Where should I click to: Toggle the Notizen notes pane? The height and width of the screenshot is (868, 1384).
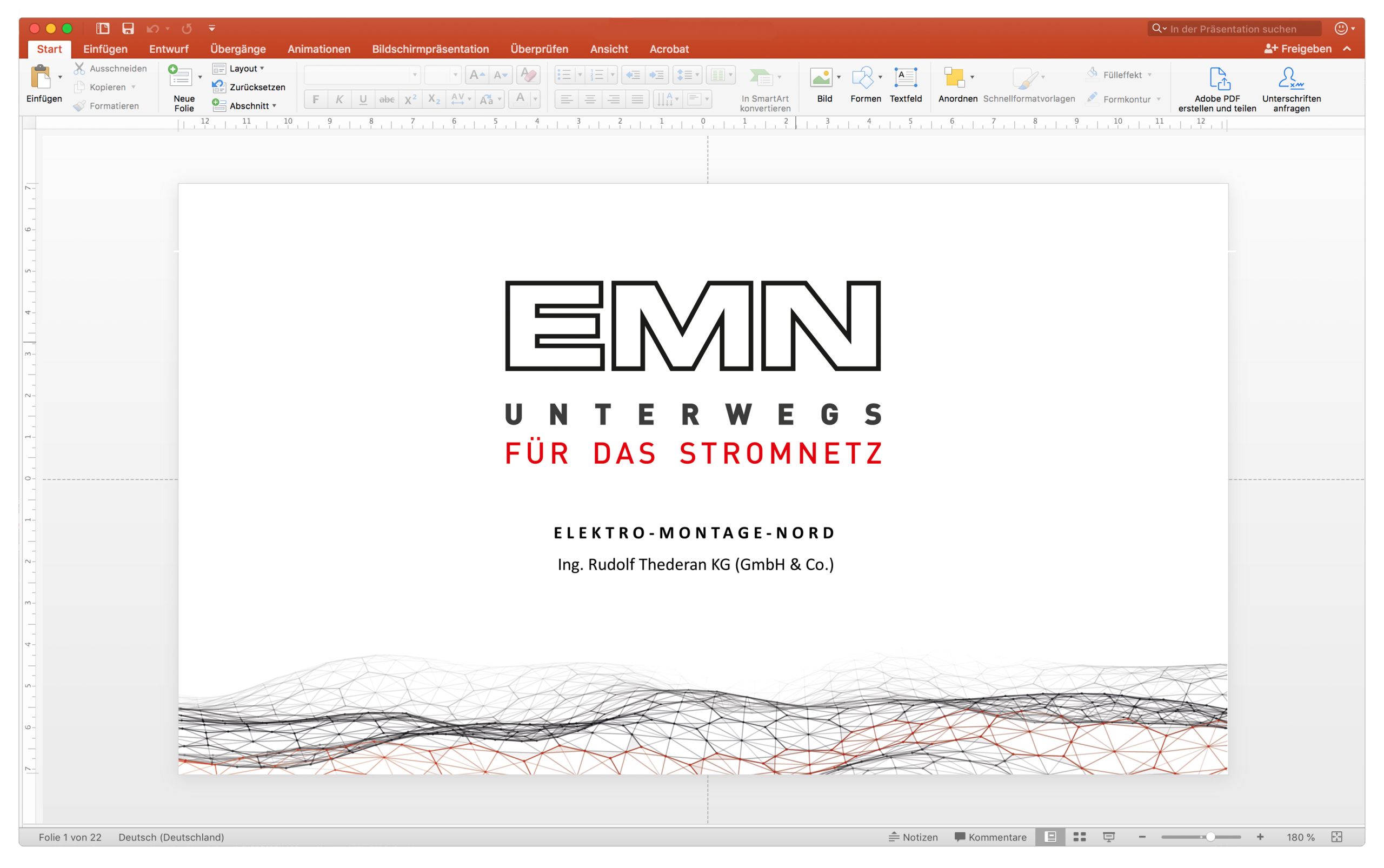tap(913, 837)
